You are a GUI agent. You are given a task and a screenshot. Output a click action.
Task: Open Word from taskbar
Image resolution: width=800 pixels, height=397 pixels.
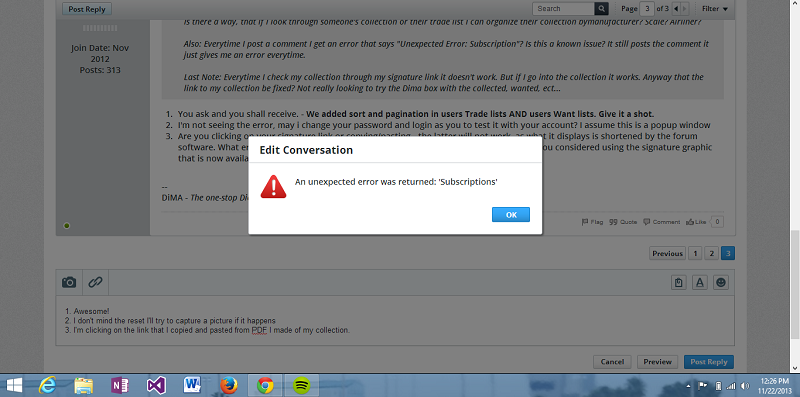193,385
